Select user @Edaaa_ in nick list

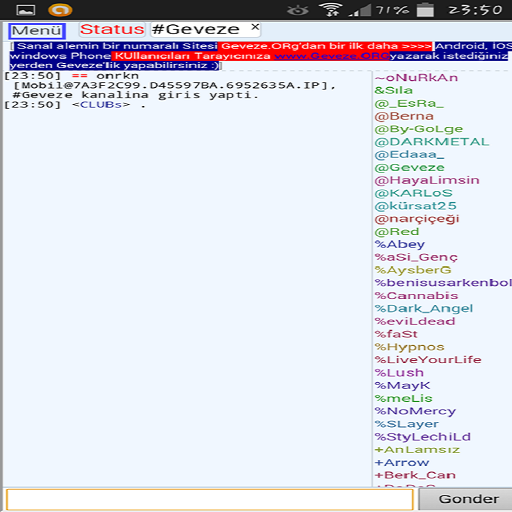409,155
